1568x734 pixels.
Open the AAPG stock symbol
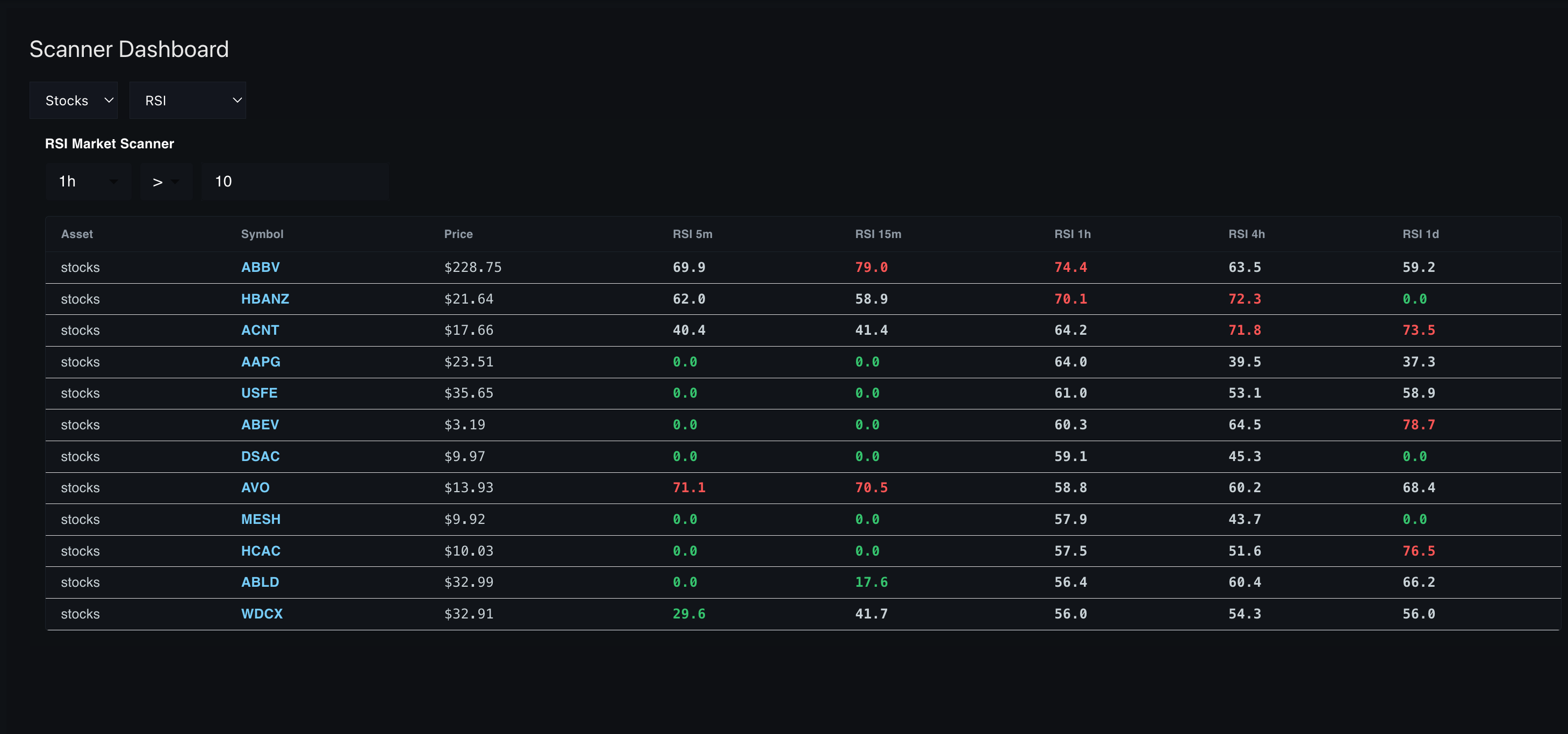pos(261,362)
